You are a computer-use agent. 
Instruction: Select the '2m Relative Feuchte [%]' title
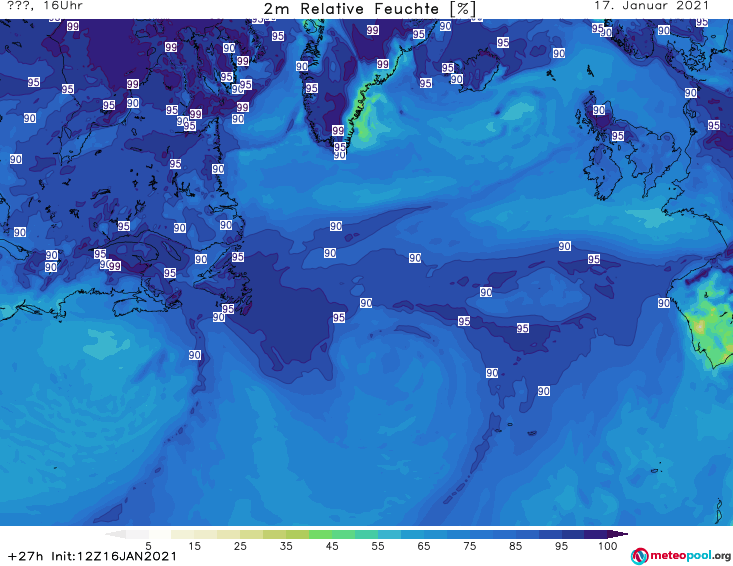click(x=370, y=8)
